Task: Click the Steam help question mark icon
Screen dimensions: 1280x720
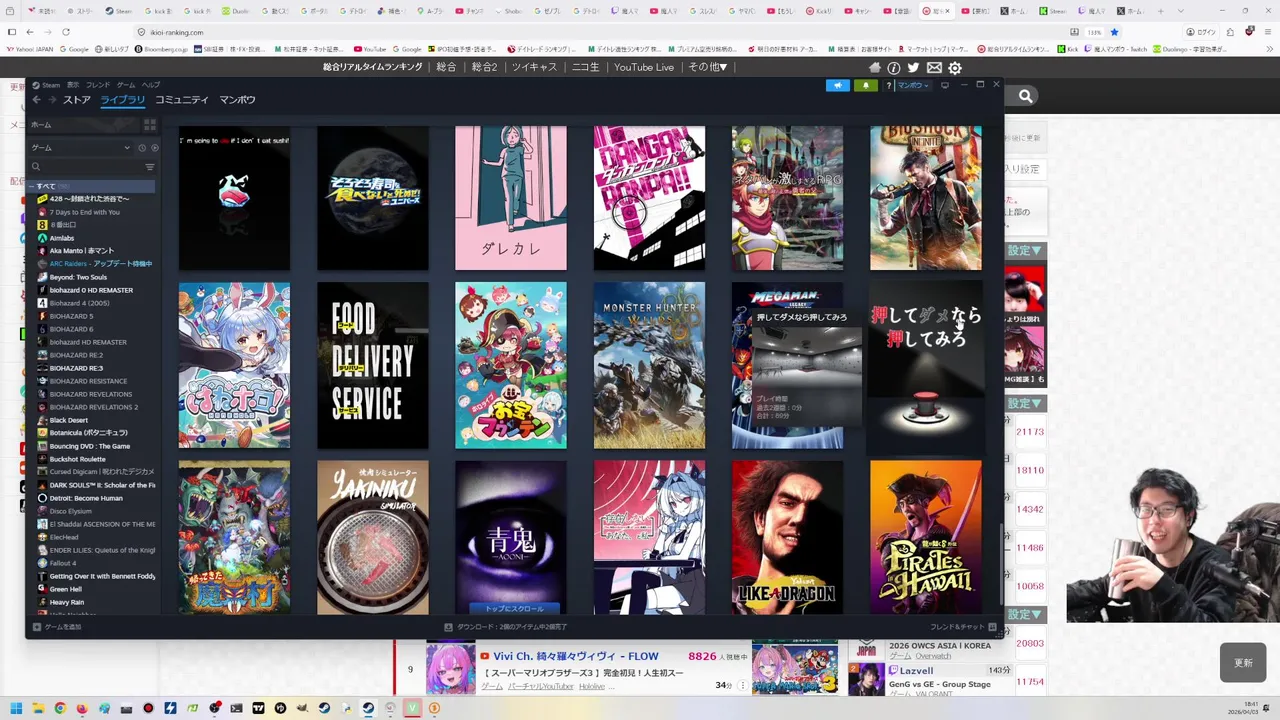Action: [888, 85]
